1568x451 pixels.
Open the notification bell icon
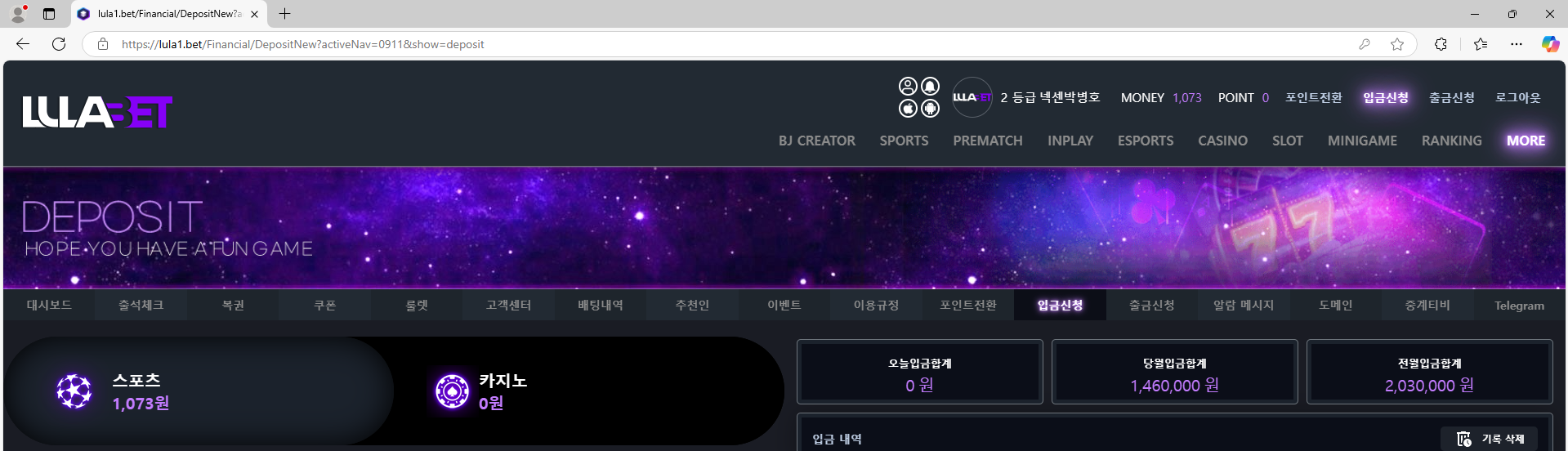[930, 87]
